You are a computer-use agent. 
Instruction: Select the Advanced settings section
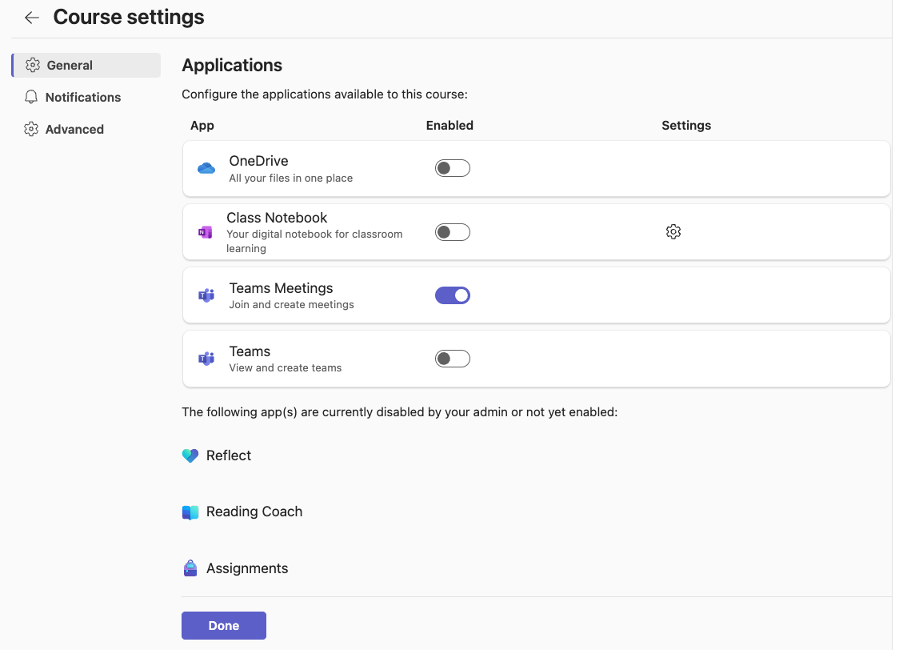point(75,129)
